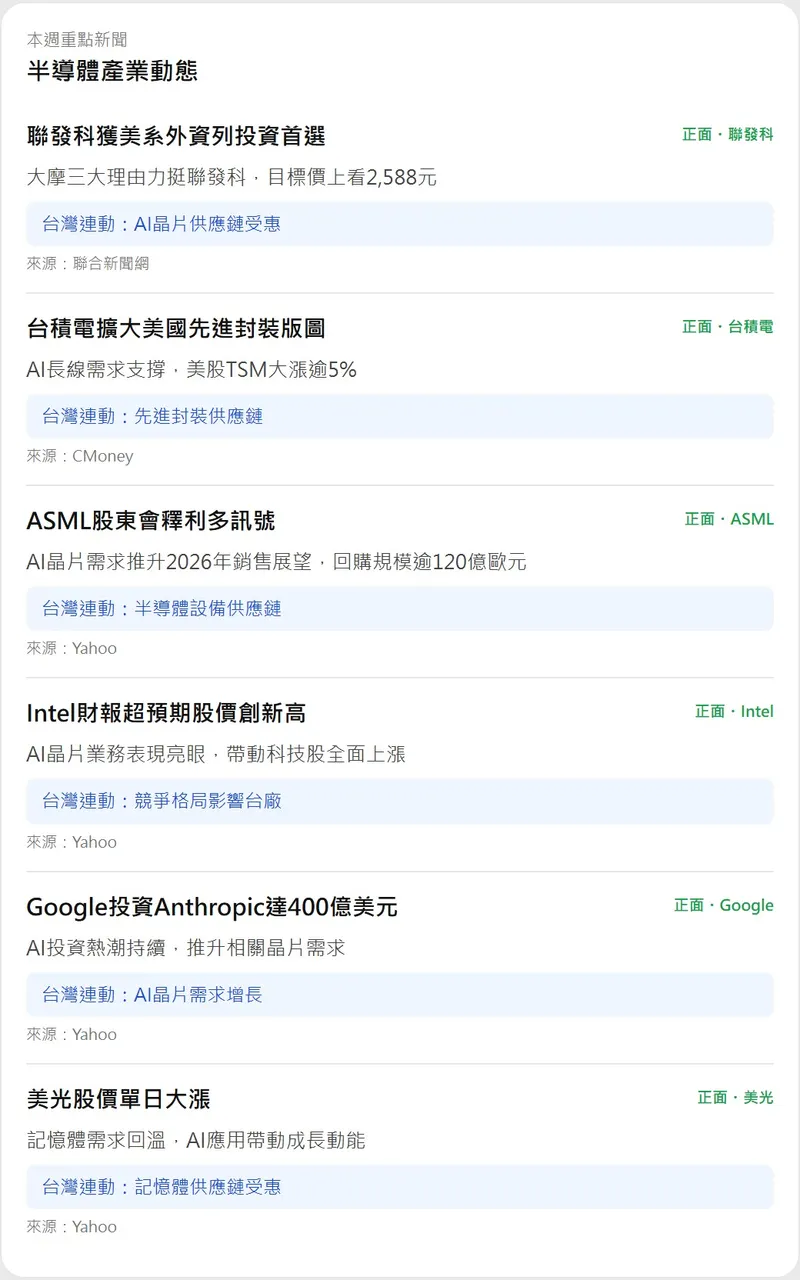Click the 正面・美光 sentiment tag
This screenshot has width=800, height=1280.
(x=735, y=1097)
